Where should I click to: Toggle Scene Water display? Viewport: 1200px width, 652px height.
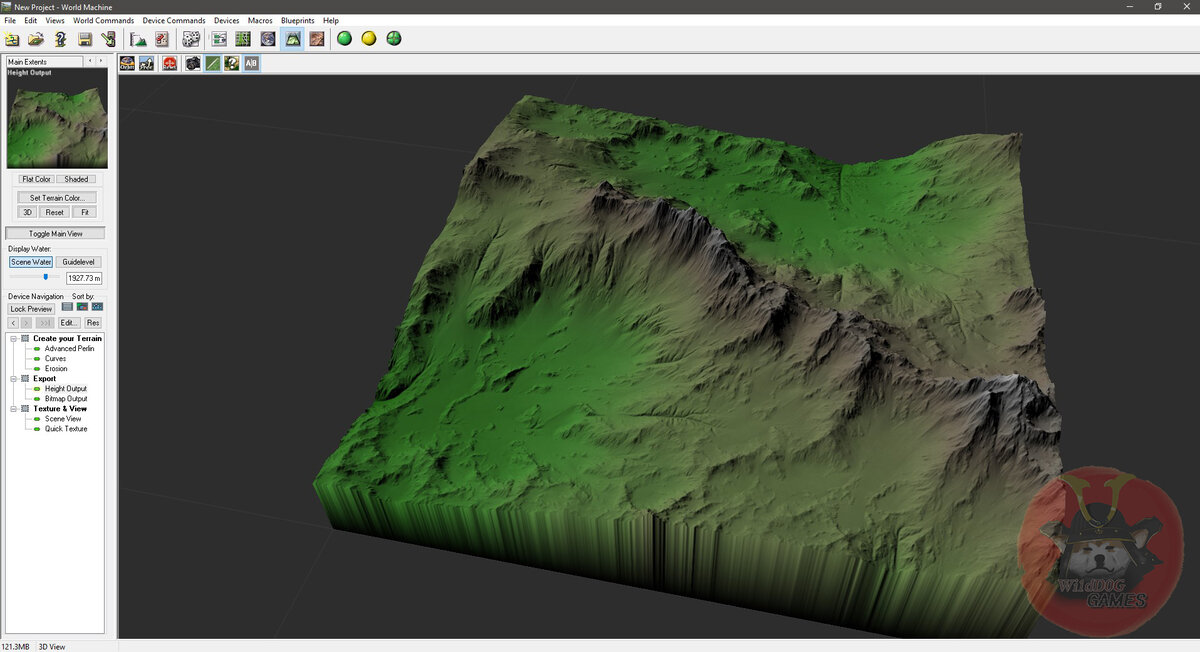point(31,262)
